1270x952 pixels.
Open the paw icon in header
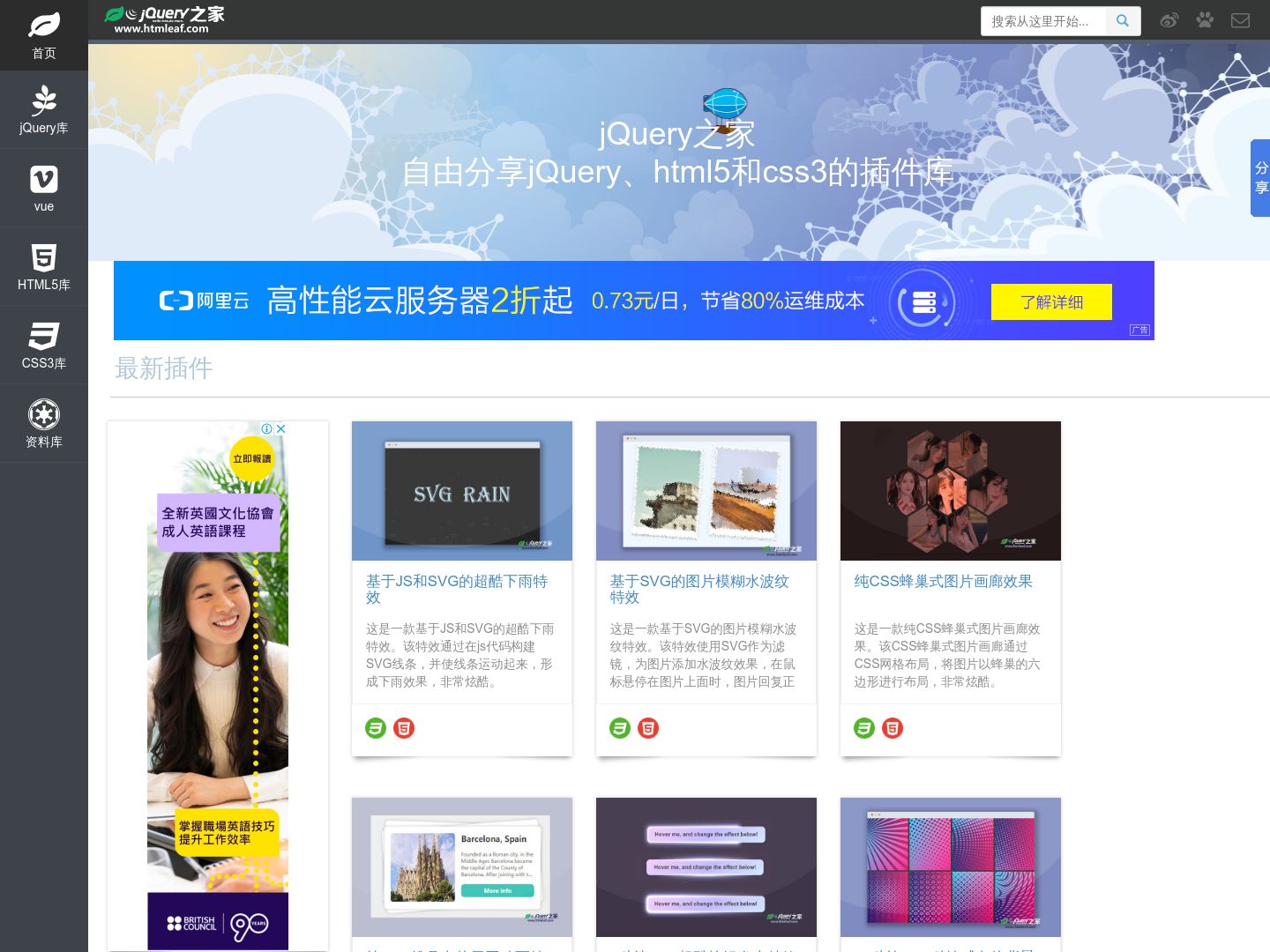pos(1205,20)
